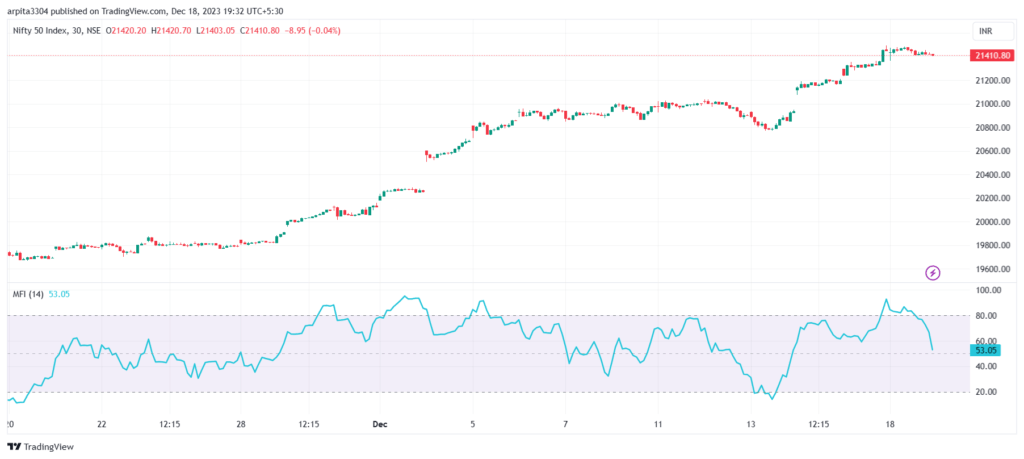
Task: Click the 20600.00 price axis label
Action: click(992, 151)
